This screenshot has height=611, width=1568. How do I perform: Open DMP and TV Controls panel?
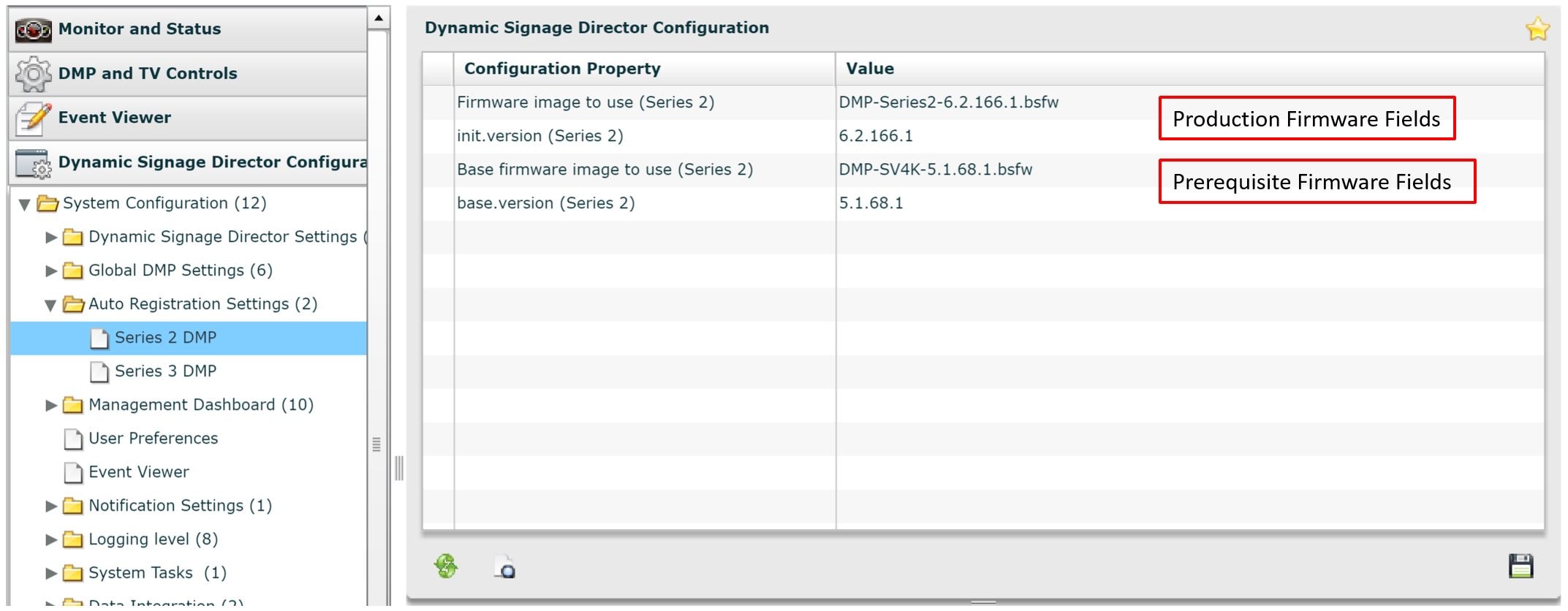(147, 74)
